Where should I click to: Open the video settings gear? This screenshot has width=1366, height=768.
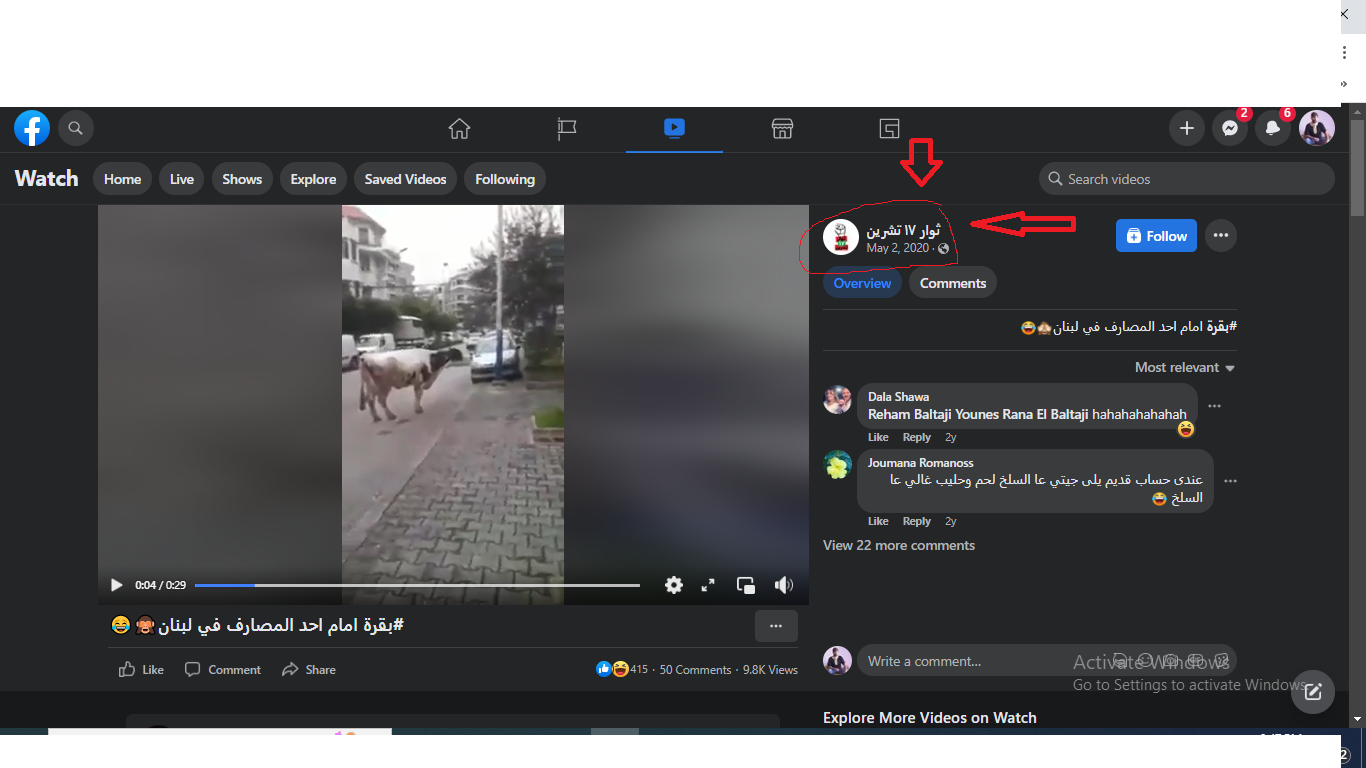[674, 585]
